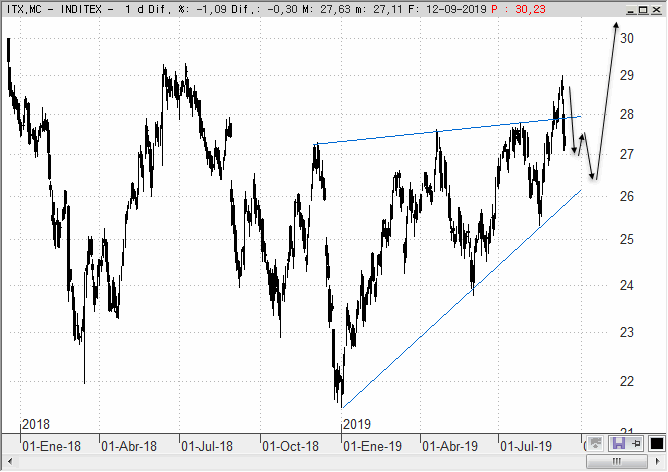The height and width of the screenshot is (472, 668).
Task: Click the 29 price axis label
Action: pos(627,76)
